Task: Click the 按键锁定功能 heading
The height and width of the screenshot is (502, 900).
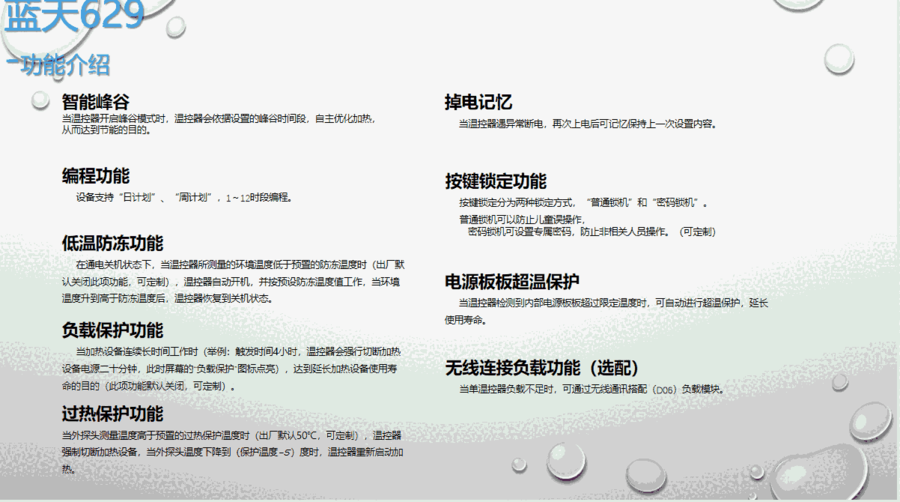Action: tap(495, 182)
